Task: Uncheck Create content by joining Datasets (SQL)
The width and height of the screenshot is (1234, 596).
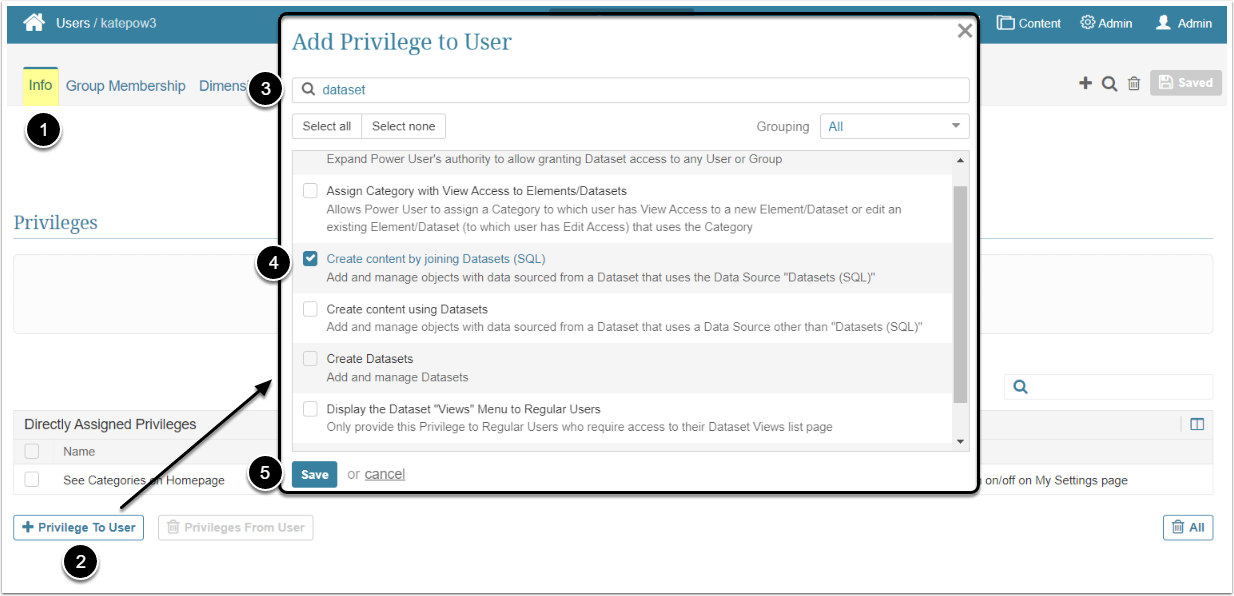Action: 310,259
